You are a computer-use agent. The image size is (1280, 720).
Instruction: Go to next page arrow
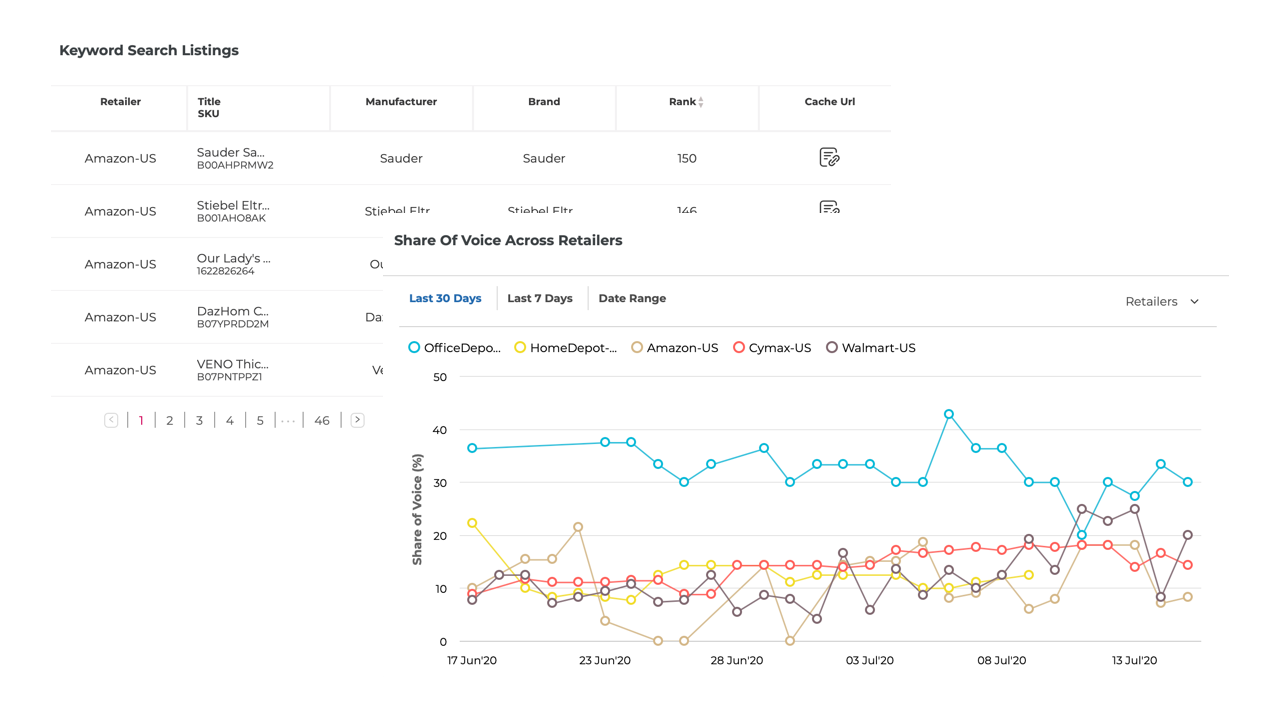click(357, 420)
